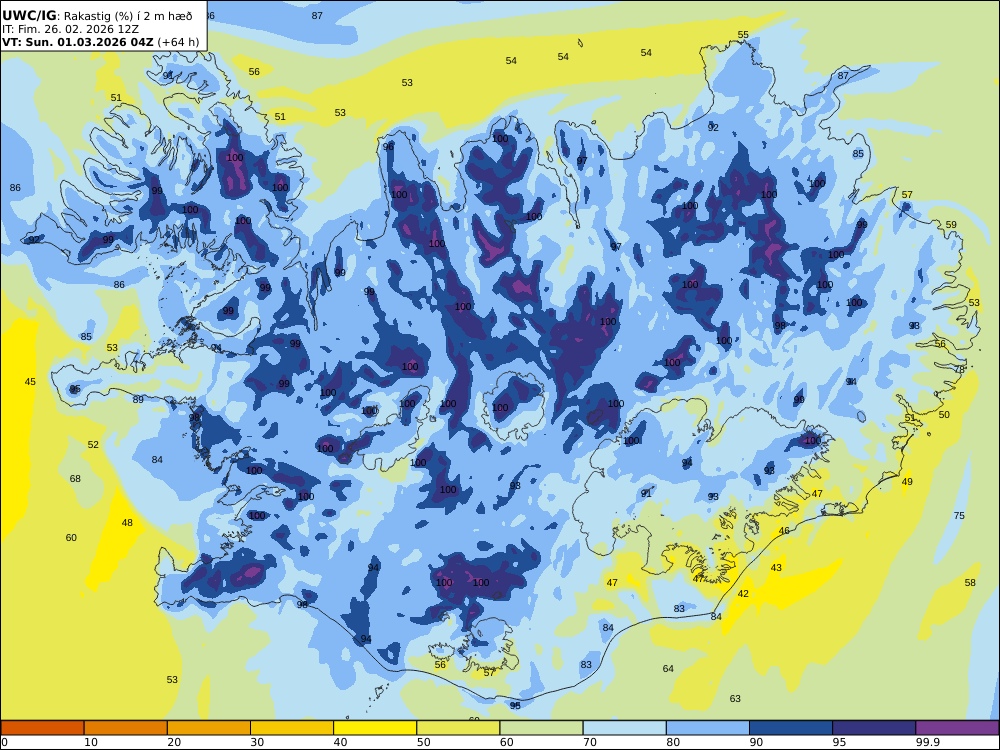Screen dimensions: 1000x750
Task: Click the map value '52'
Action: point(93,445)
